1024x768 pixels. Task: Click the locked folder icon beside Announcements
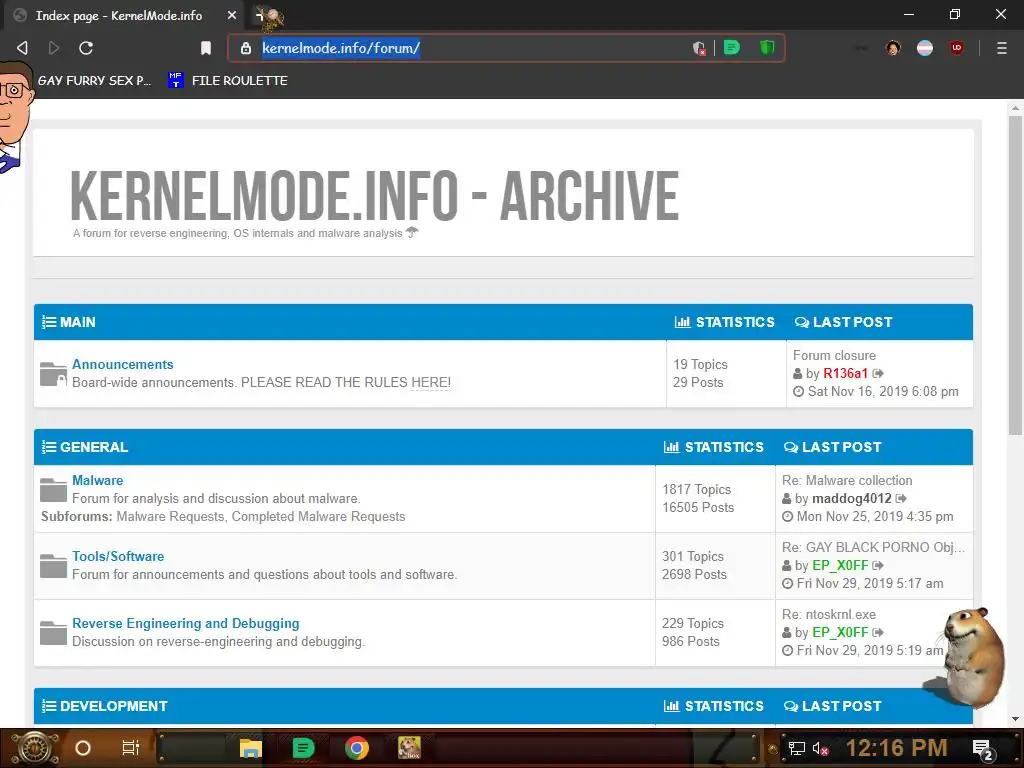(x=53, y=374)
